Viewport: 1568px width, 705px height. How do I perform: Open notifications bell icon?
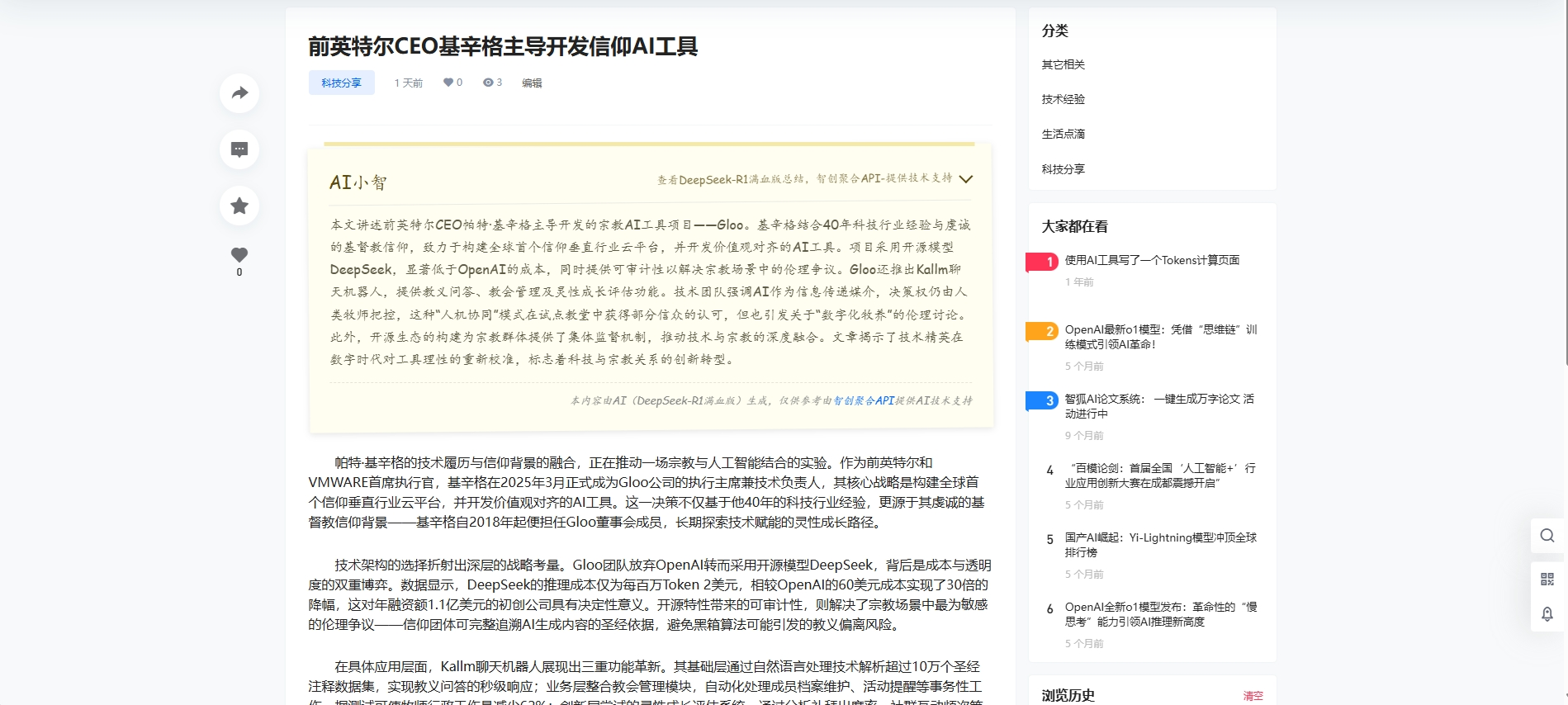coord(1547,614)
